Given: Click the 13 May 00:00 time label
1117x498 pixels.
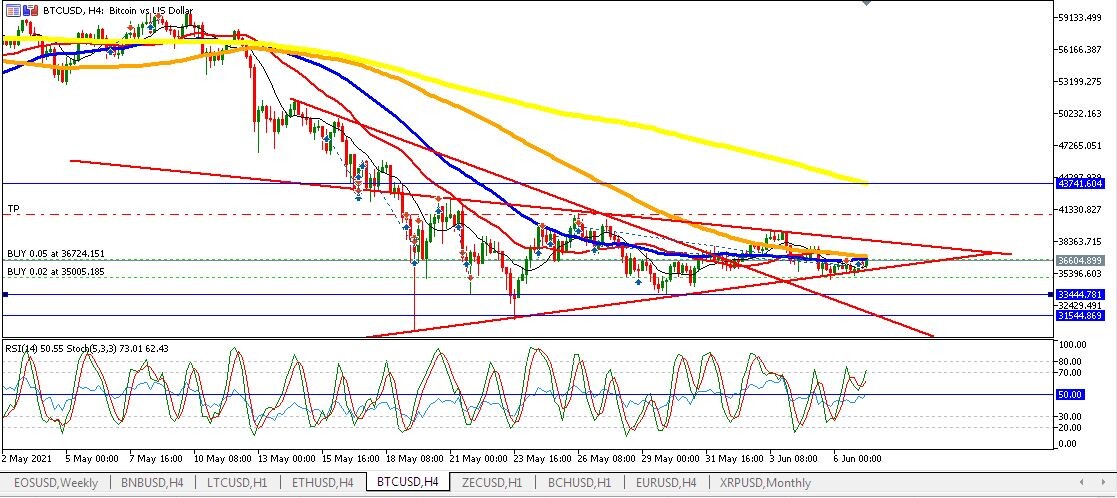Looking at the screenshot, I should pyautogui.click(x=286, y=458).
